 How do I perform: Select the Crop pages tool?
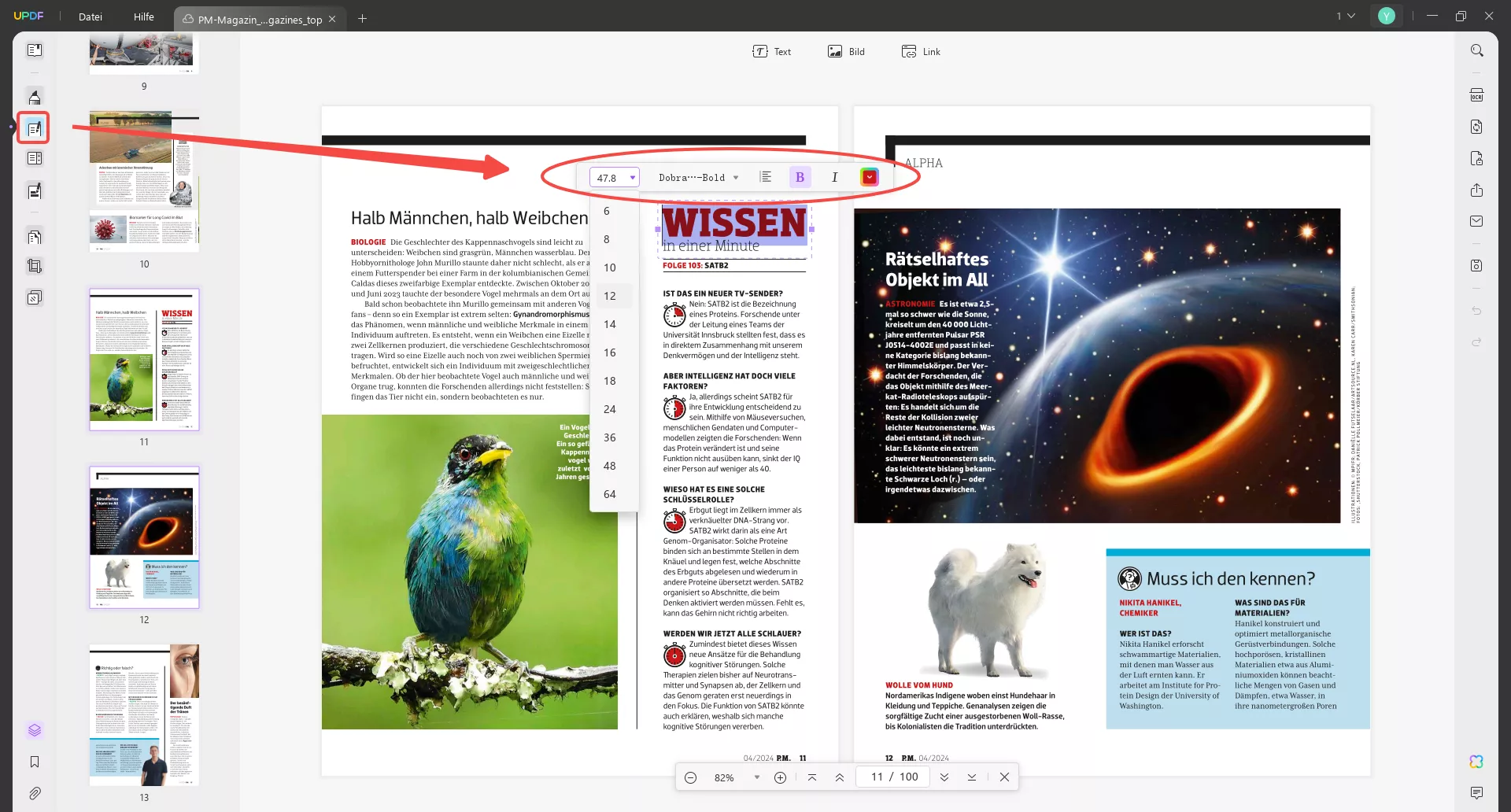[35, 265]
